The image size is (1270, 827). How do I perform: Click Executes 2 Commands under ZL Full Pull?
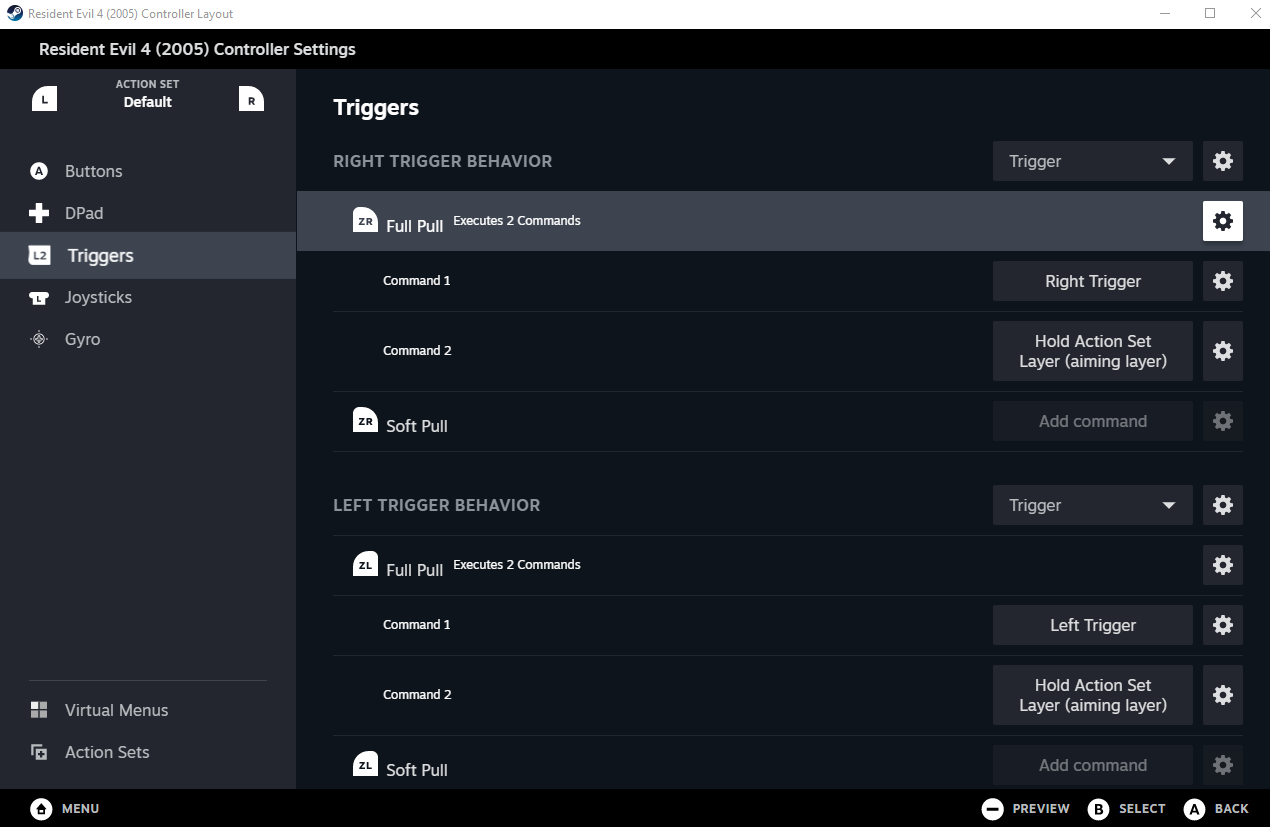pos(516,565)
